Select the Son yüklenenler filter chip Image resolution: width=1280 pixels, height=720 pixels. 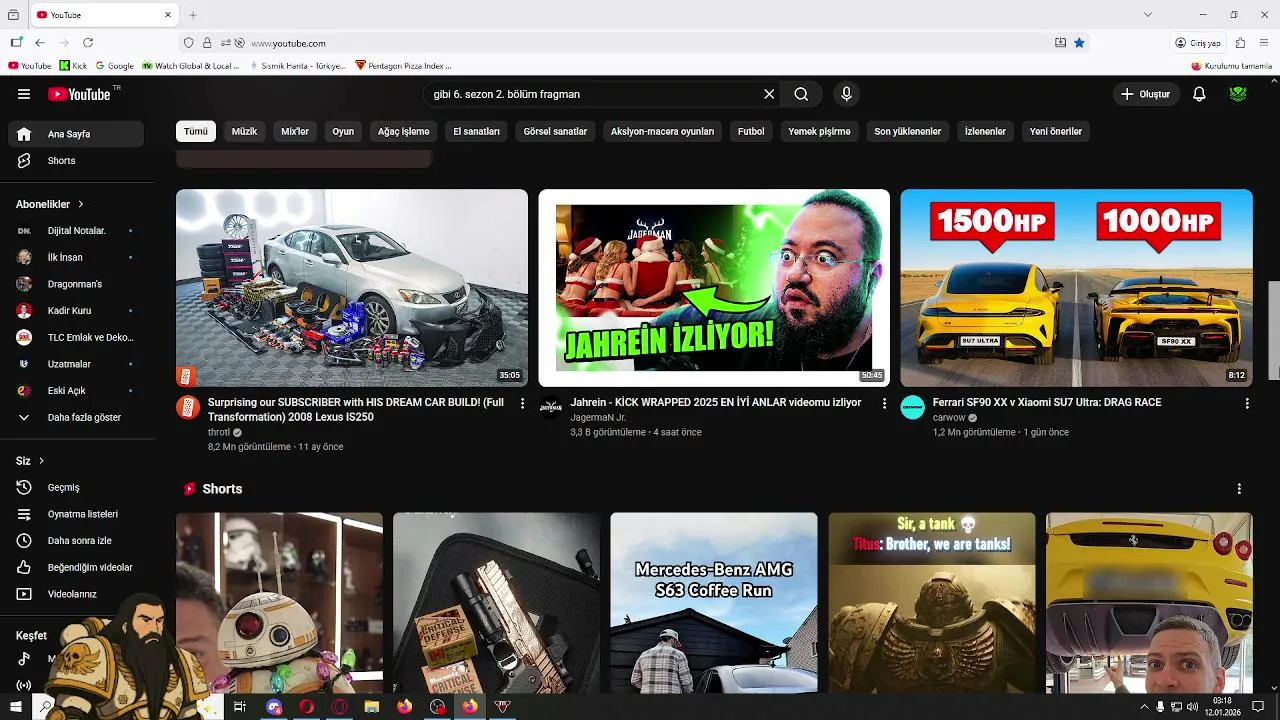point(908,131)
